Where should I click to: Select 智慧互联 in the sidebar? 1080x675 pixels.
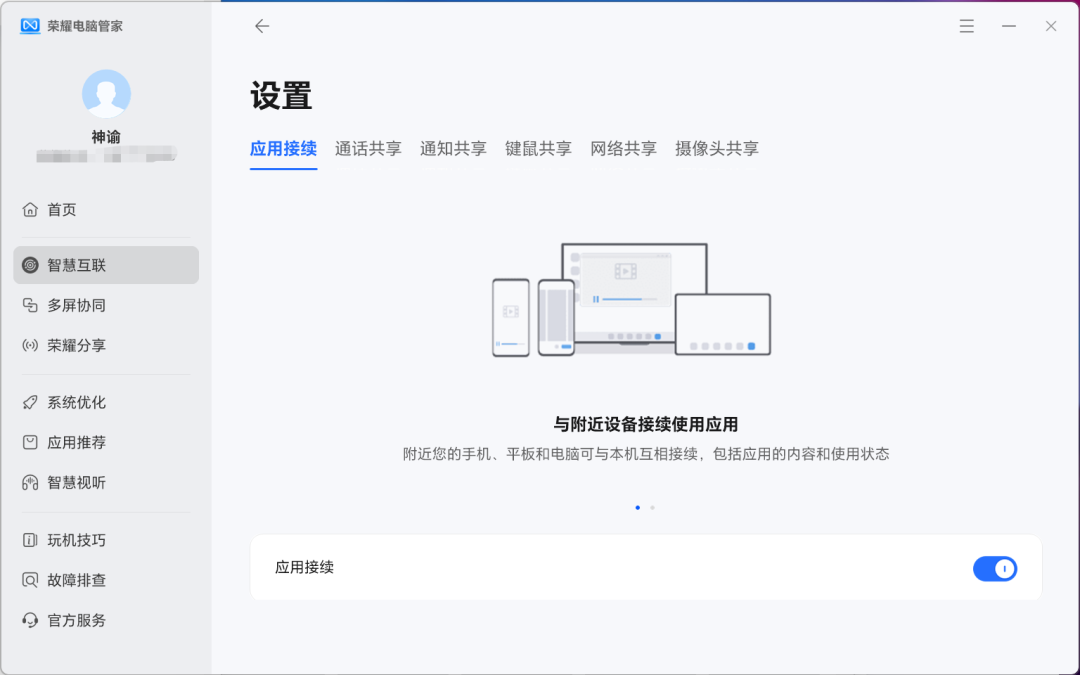pos(106,265)
